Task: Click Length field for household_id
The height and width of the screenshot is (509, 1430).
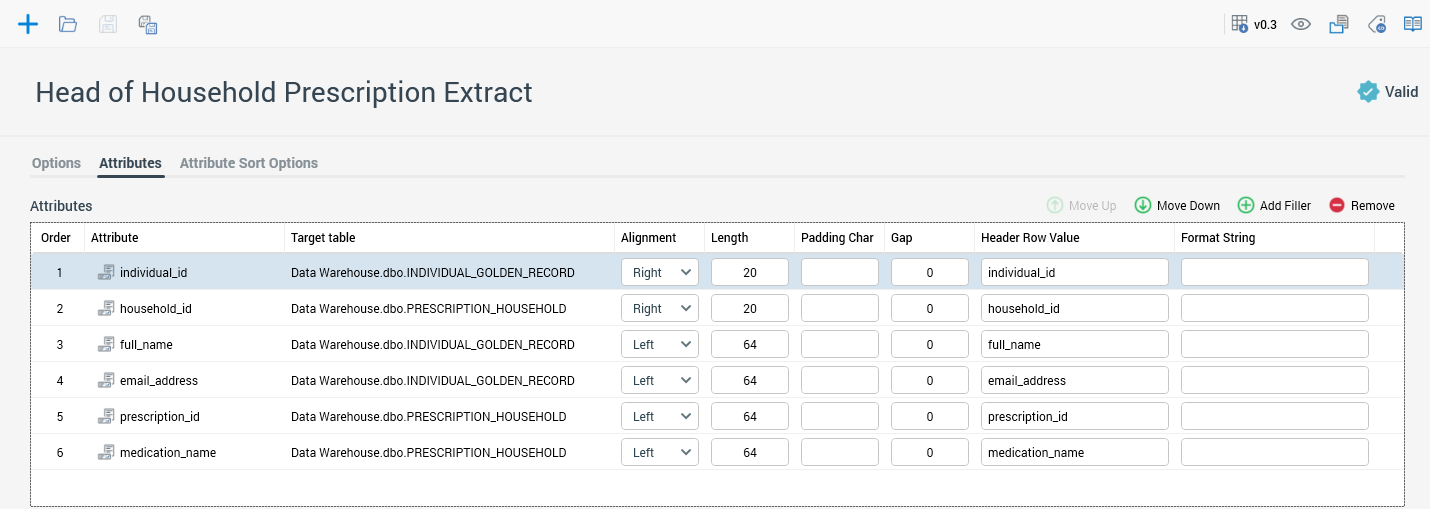Action: point(749,308)
